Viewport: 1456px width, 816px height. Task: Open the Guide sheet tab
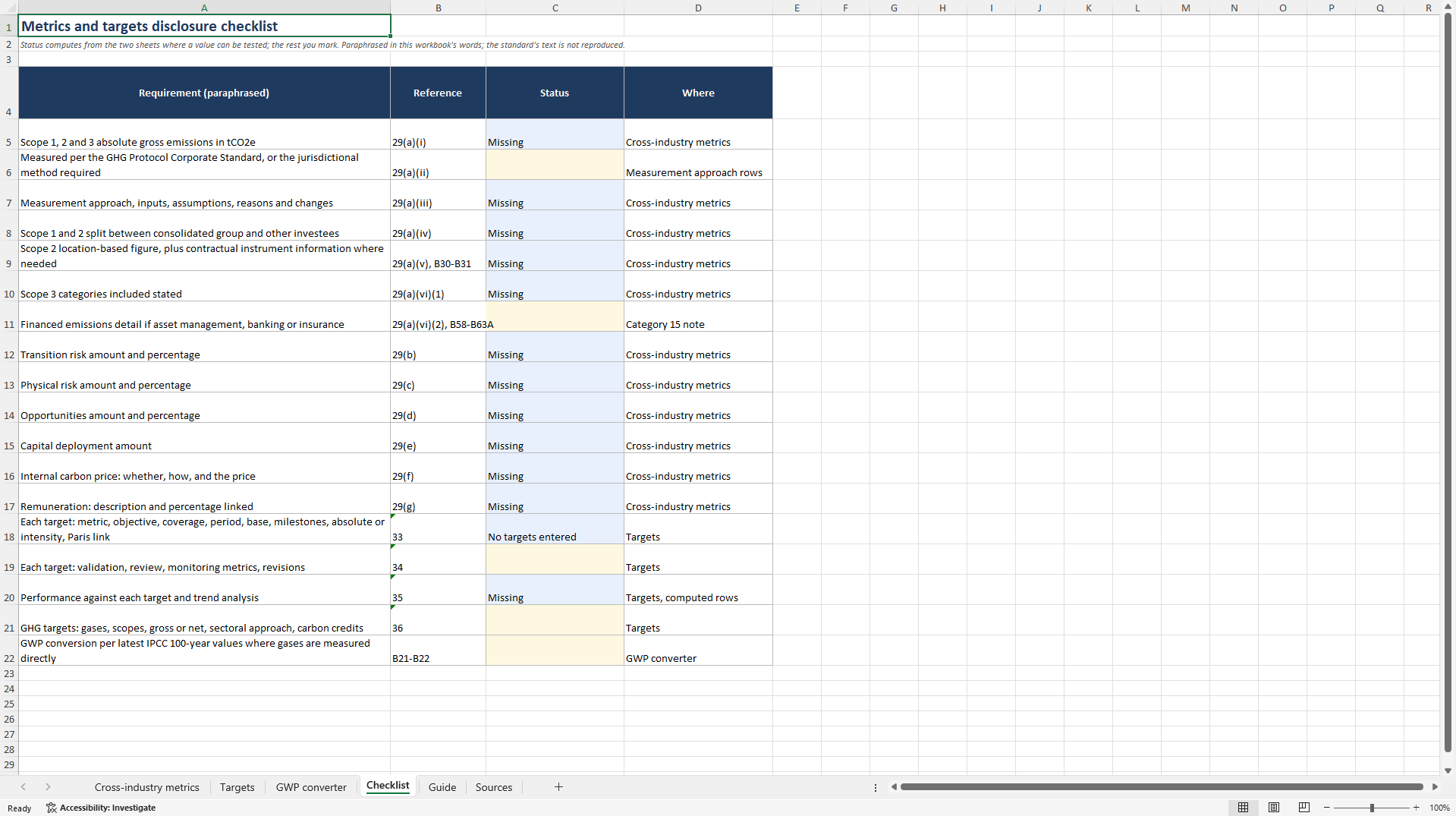click(442, 787)
